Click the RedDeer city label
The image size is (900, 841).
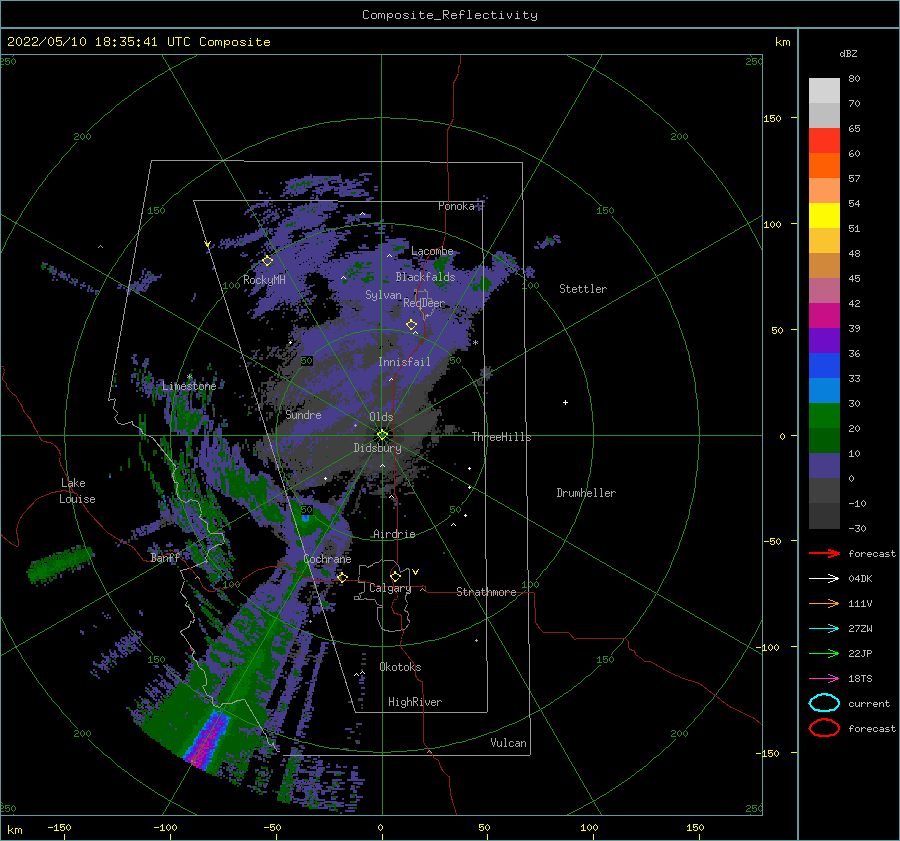424,303
